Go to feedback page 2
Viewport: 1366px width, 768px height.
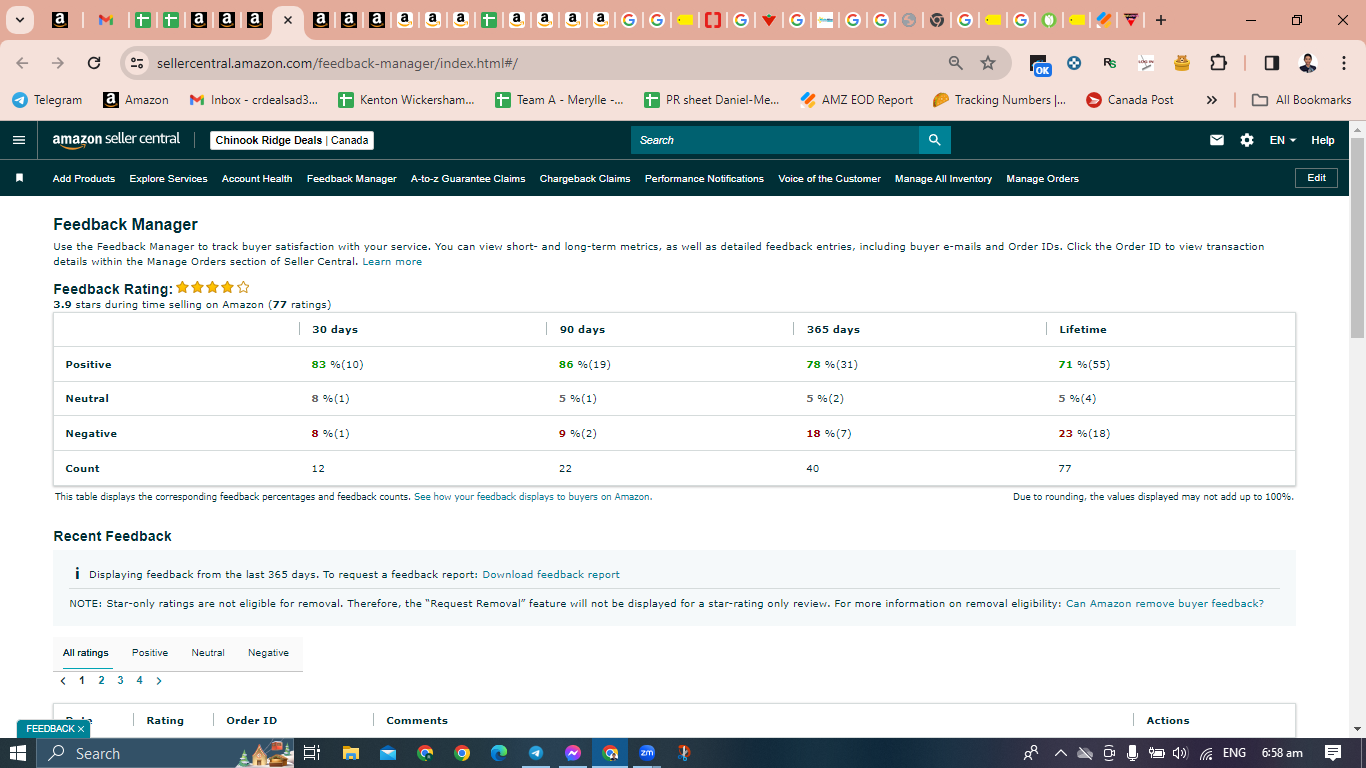tap(101, 681)
